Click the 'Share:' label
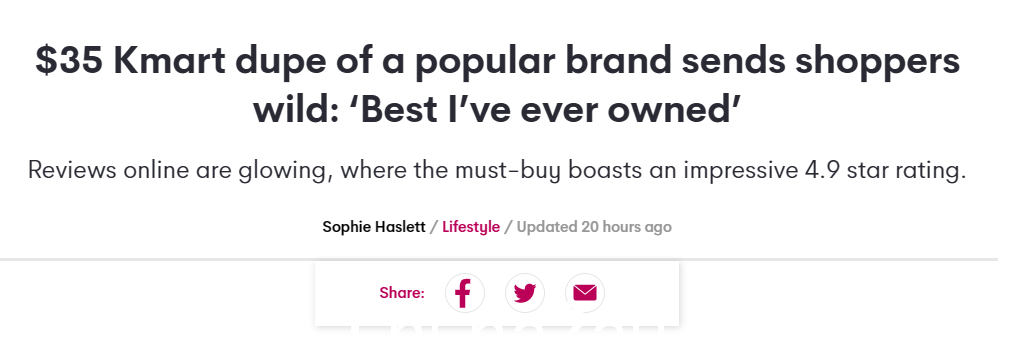 click(402, 293)
